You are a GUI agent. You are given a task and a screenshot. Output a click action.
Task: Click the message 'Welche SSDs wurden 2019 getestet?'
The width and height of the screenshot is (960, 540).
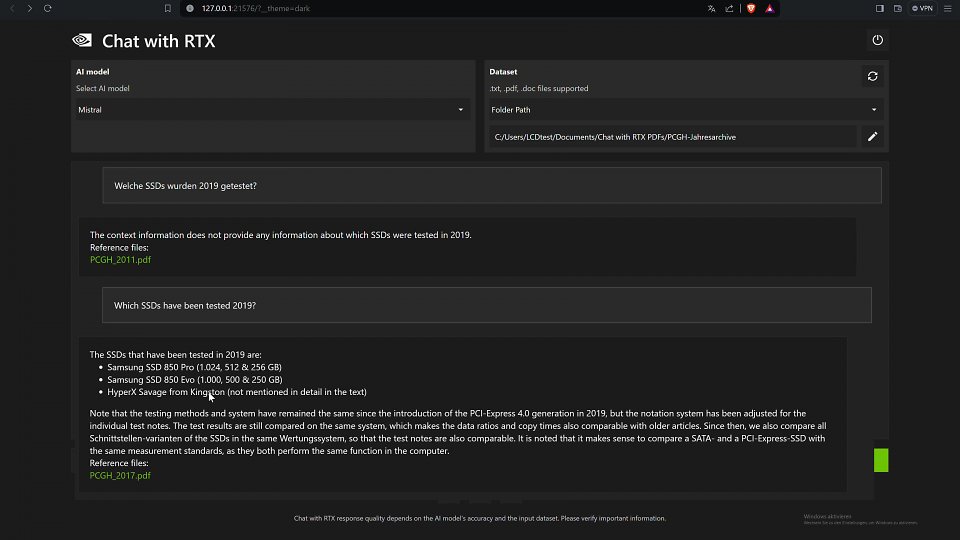pyautogui.click(x=492, y=186)
